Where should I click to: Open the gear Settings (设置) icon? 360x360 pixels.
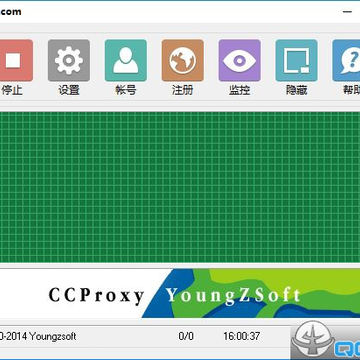pyautogui.click(x=69, y=60)
